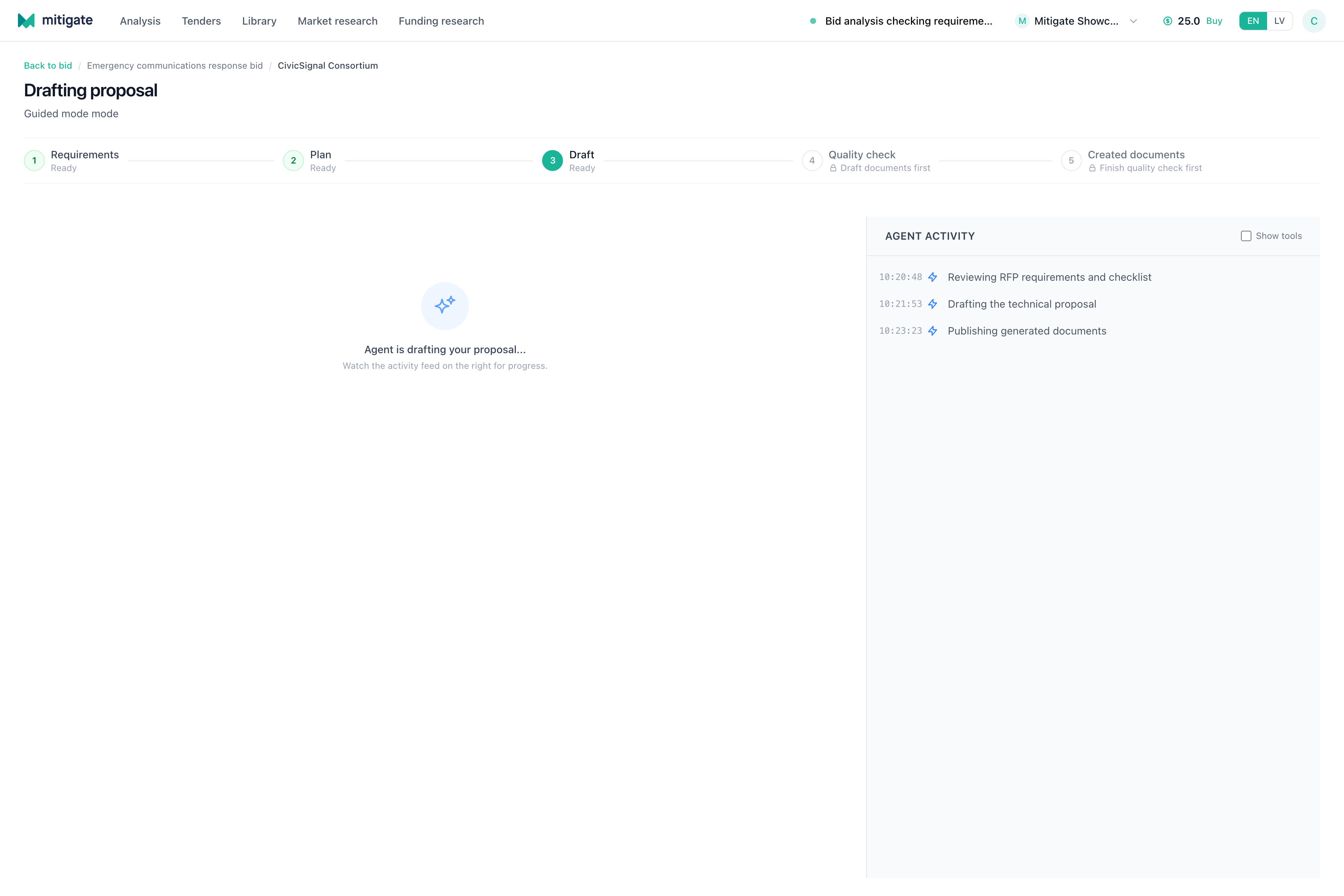Click the 10:23:23 timestamp
1344x896 pixels.
[900, 331]
